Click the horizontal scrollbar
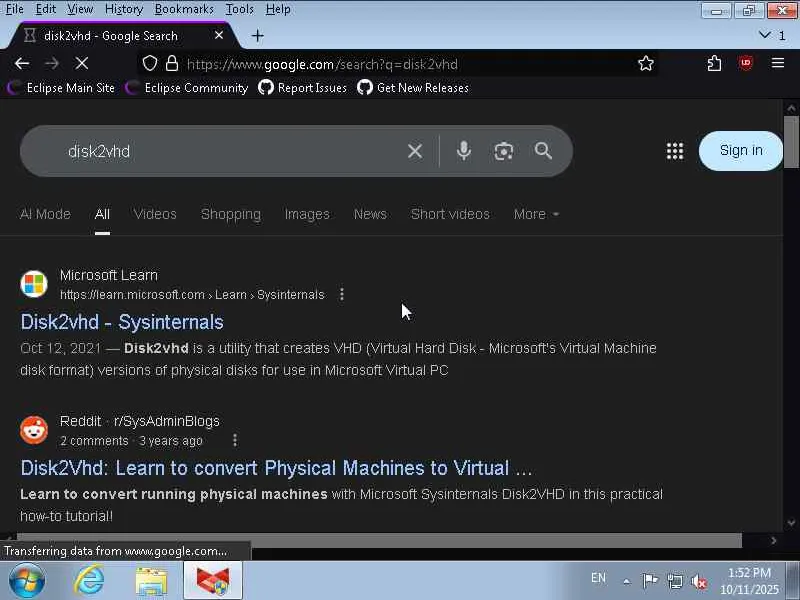800x600 pixels. [x=380, y=540]
